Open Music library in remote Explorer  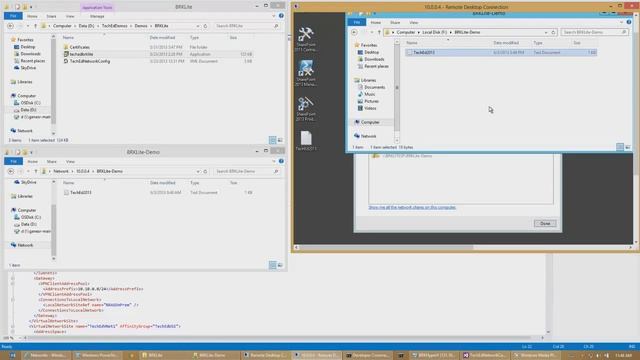367,94
